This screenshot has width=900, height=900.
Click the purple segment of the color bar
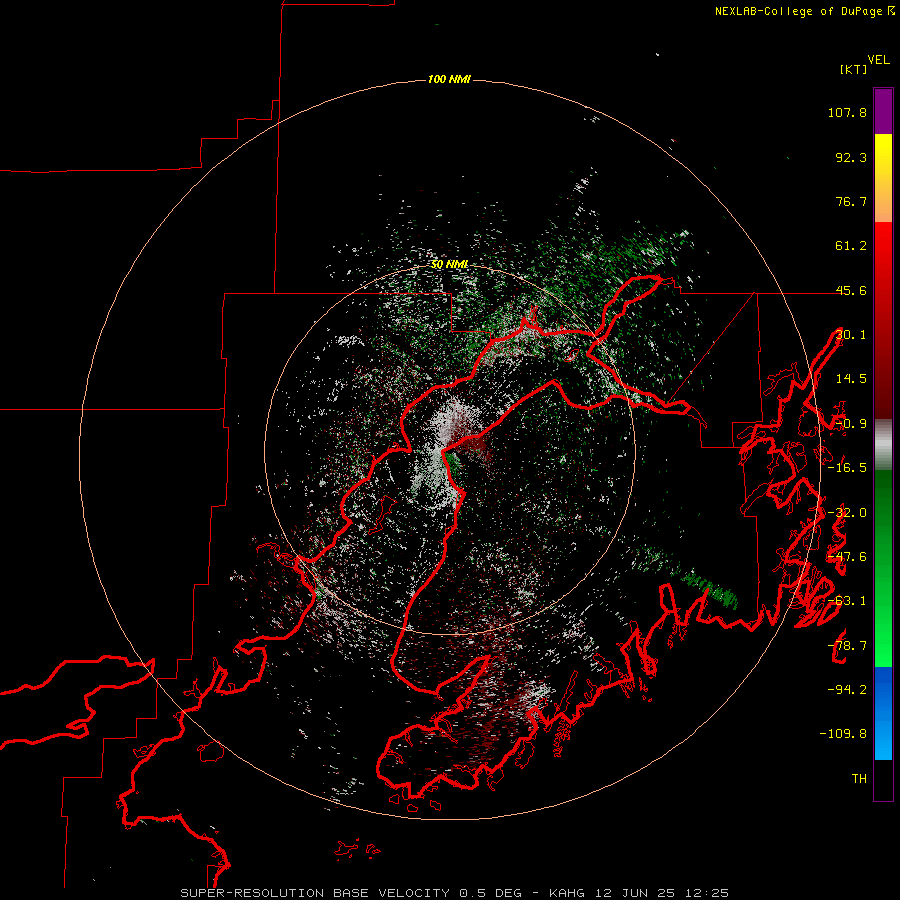[883, 112]
